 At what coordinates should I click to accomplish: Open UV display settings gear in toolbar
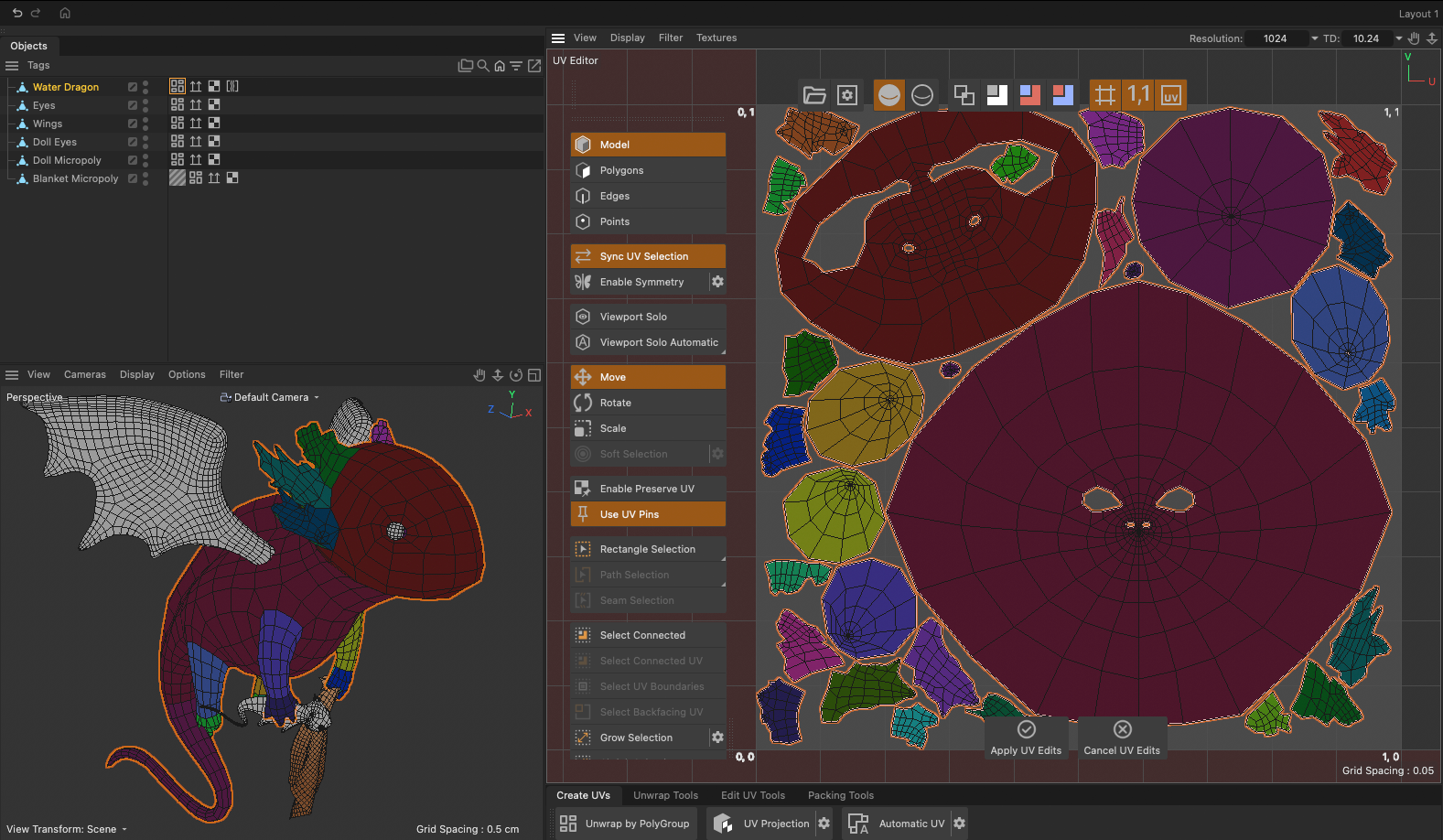[847, 95]
